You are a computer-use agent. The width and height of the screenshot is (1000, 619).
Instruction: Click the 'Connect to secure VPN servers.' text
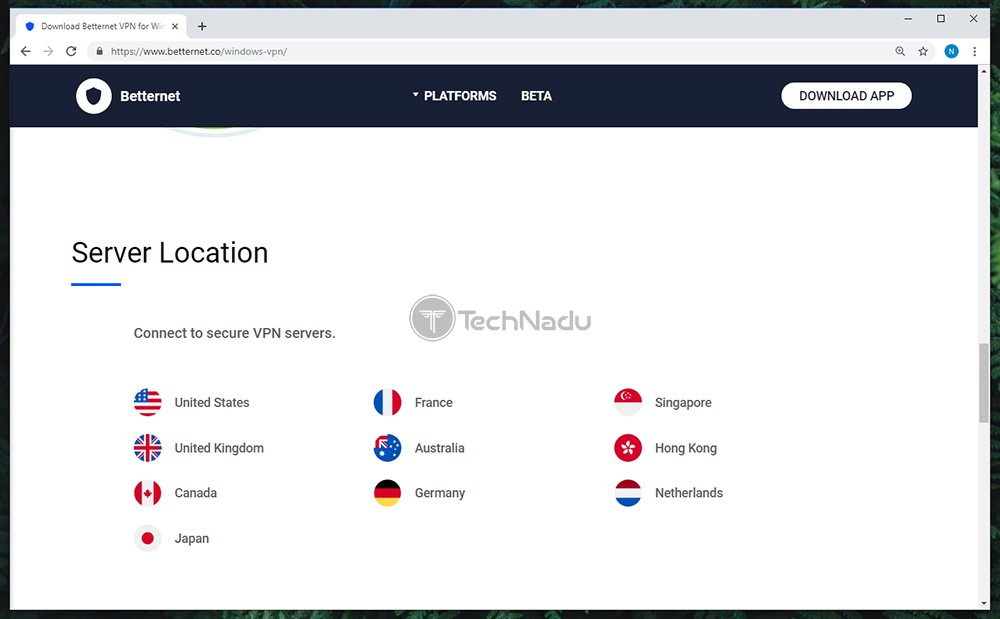click(234, 333)
